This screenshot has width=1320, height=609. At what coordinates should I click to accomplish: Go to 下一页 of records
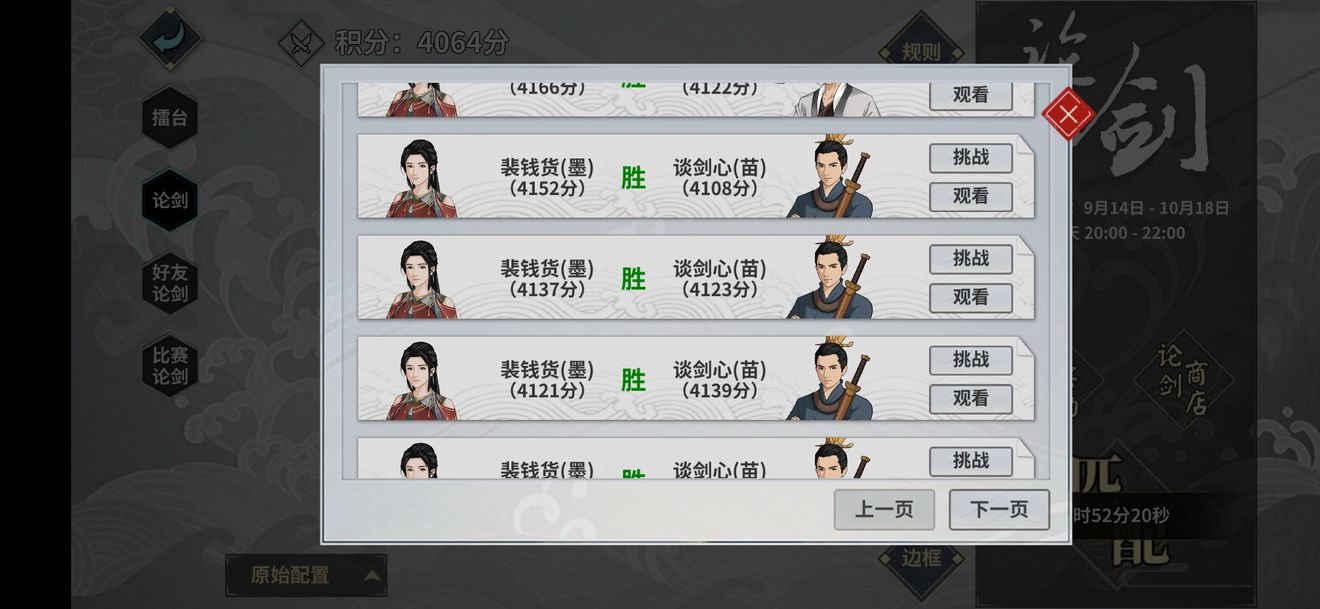click(x=999, y=509)
